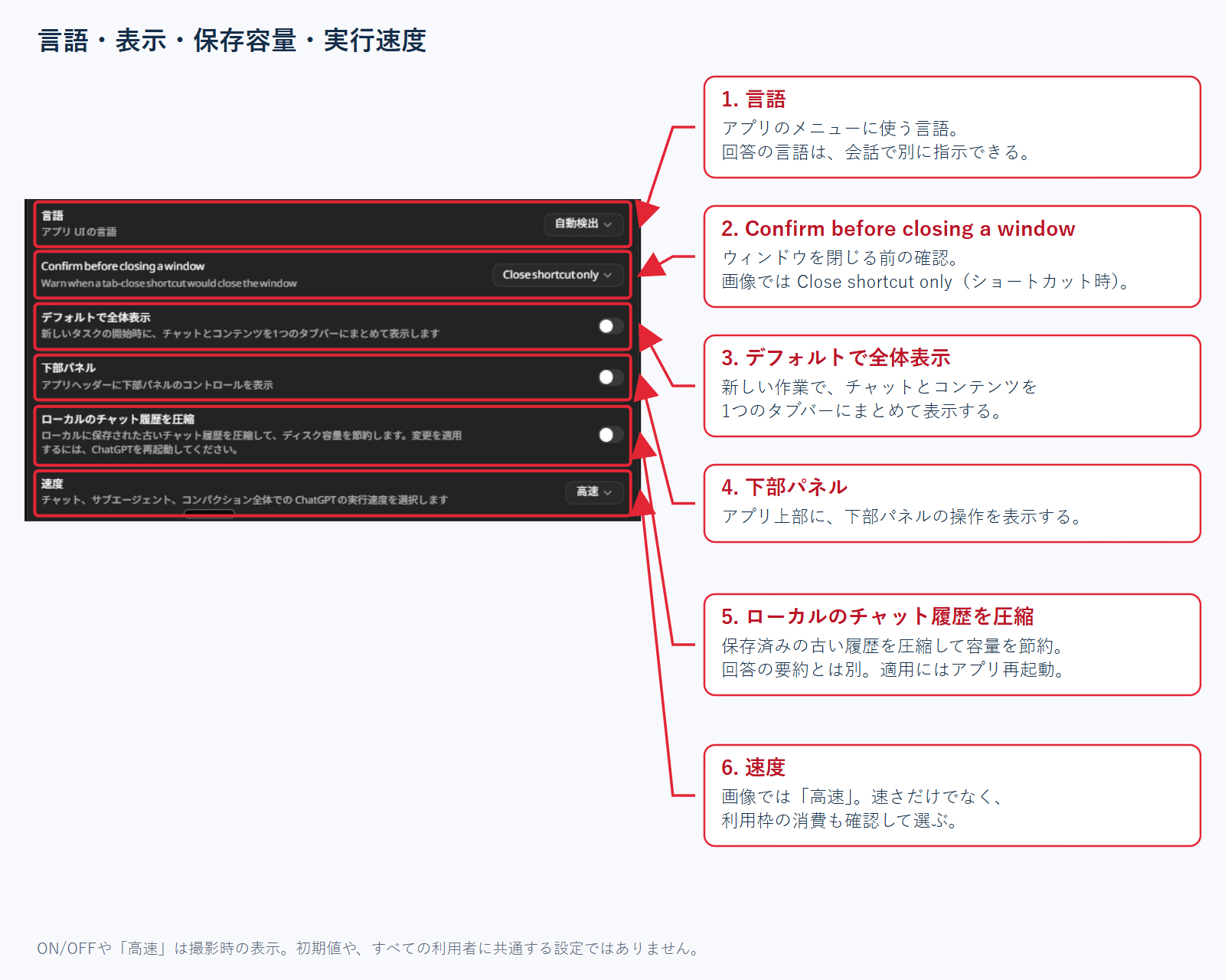
Task: Toggle the ローカルのチャット履歴を圧縮 switch
Action: click(610, 435)
